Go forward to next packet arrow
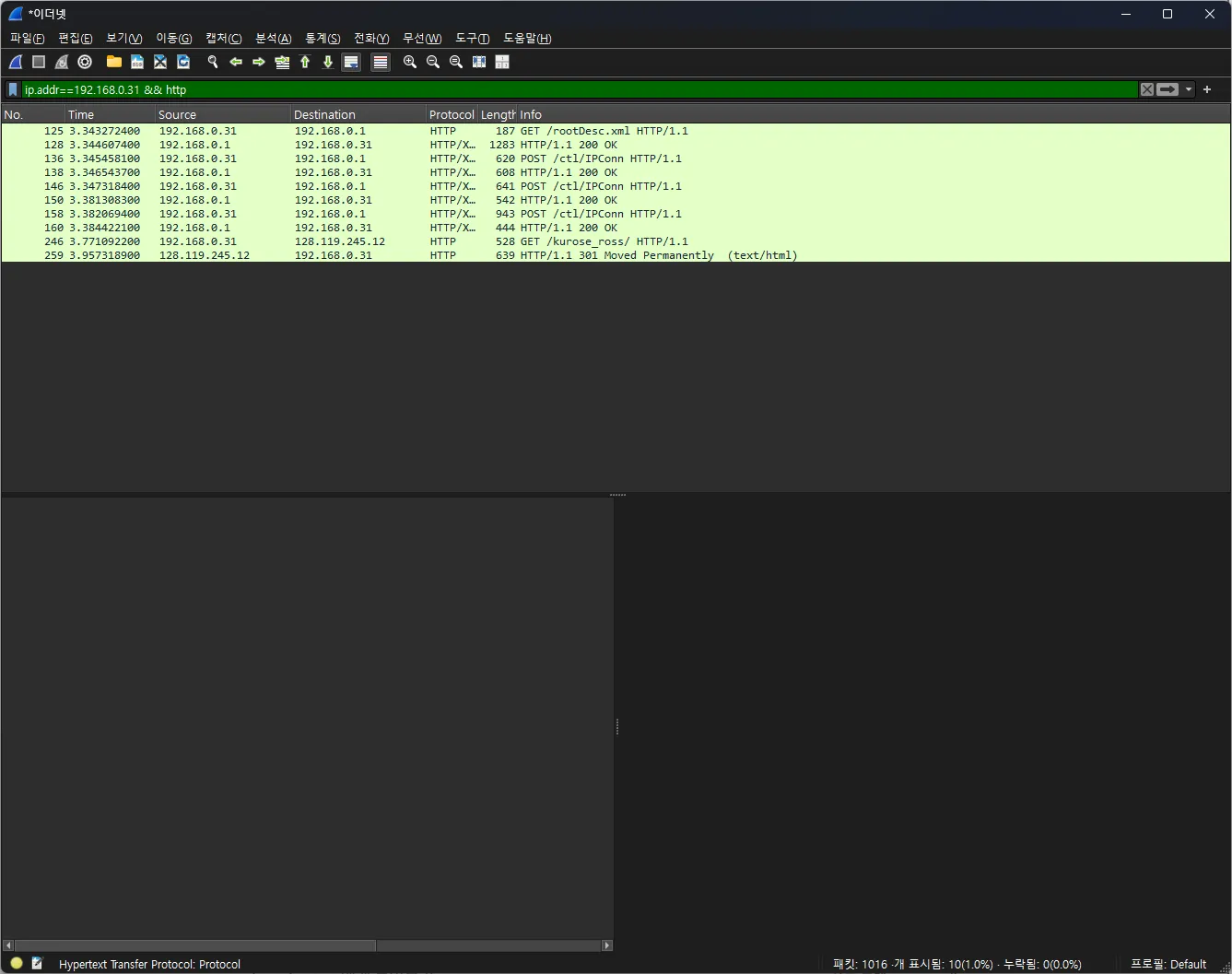This screenshot has height=974, width=1232. point(259,62)
